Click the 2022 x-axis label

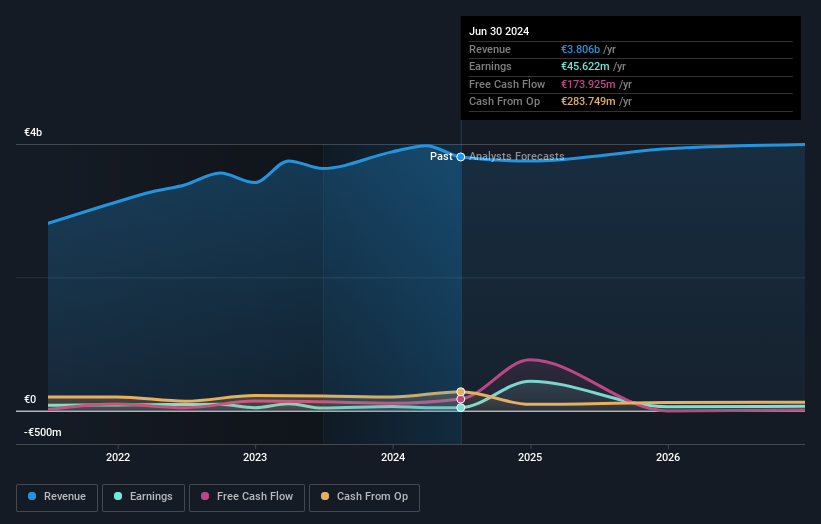(118, 457)
